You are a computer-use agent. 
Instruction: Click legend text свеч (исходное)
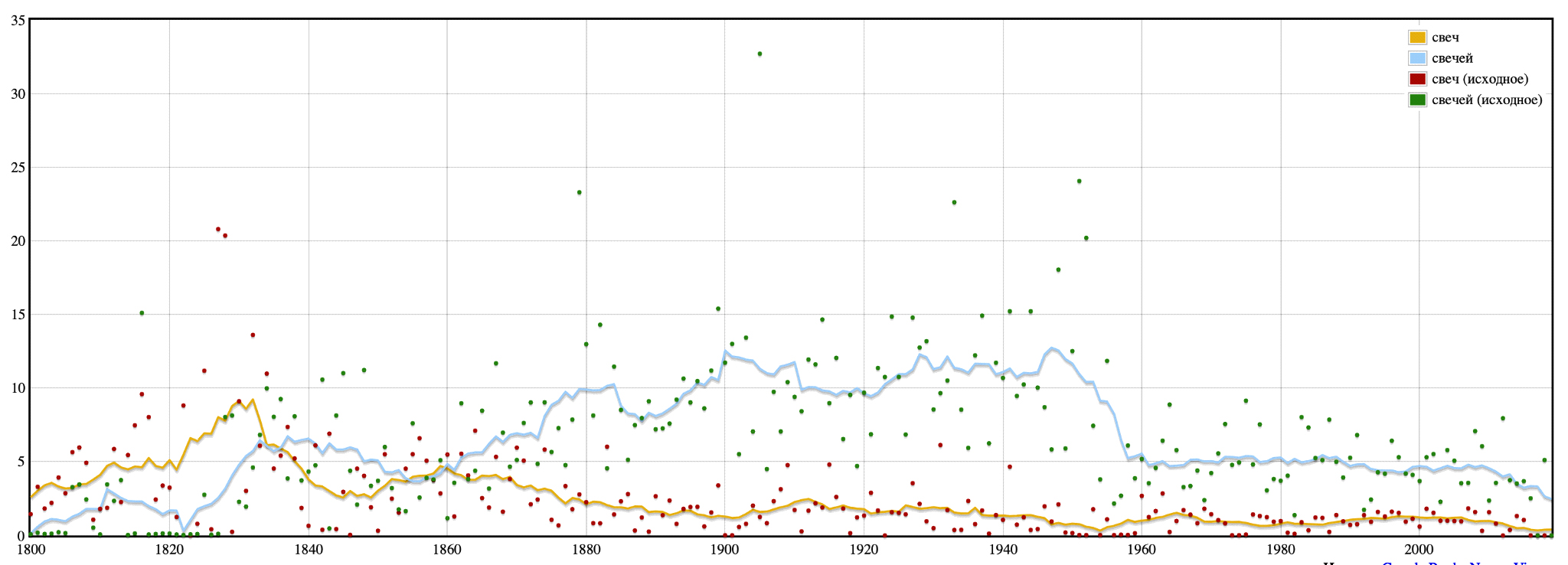1480,79
